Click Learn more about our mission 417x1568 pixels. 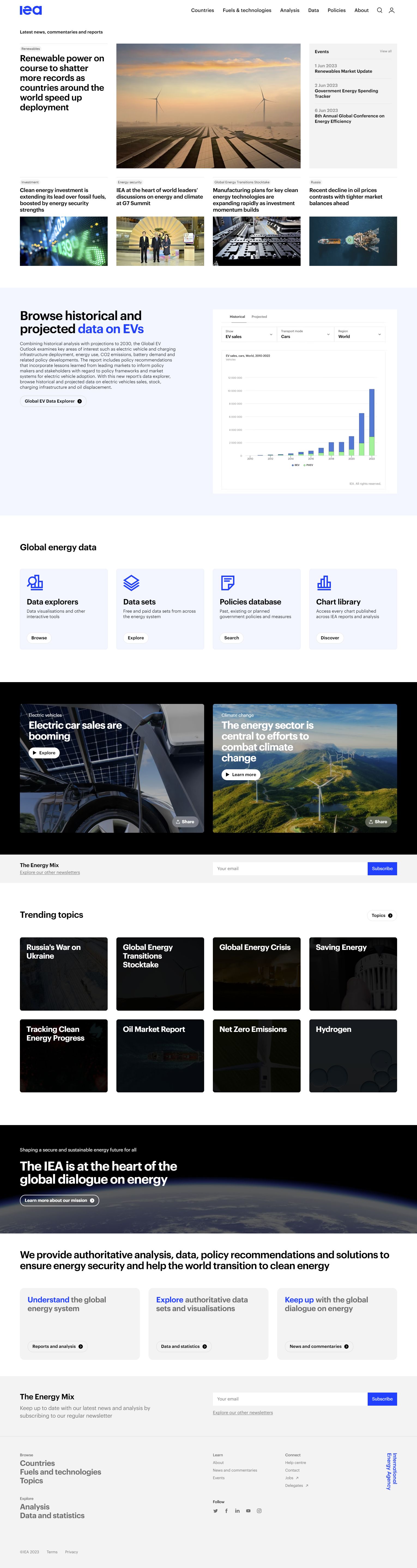60,1200
